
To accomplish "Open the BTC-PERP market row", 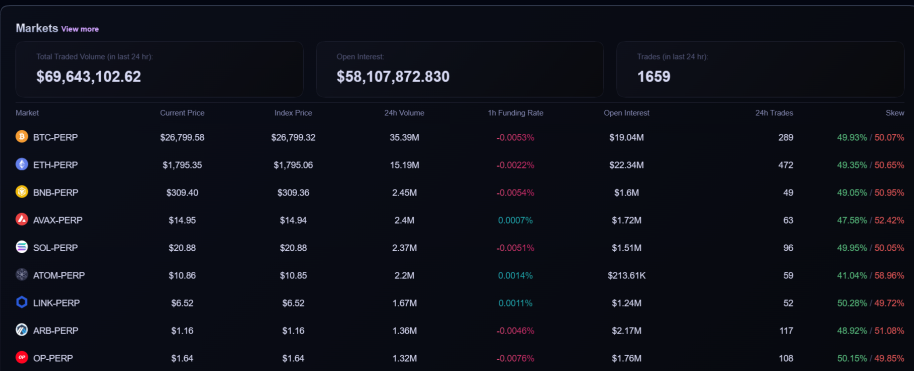I will tap(460, 138).
